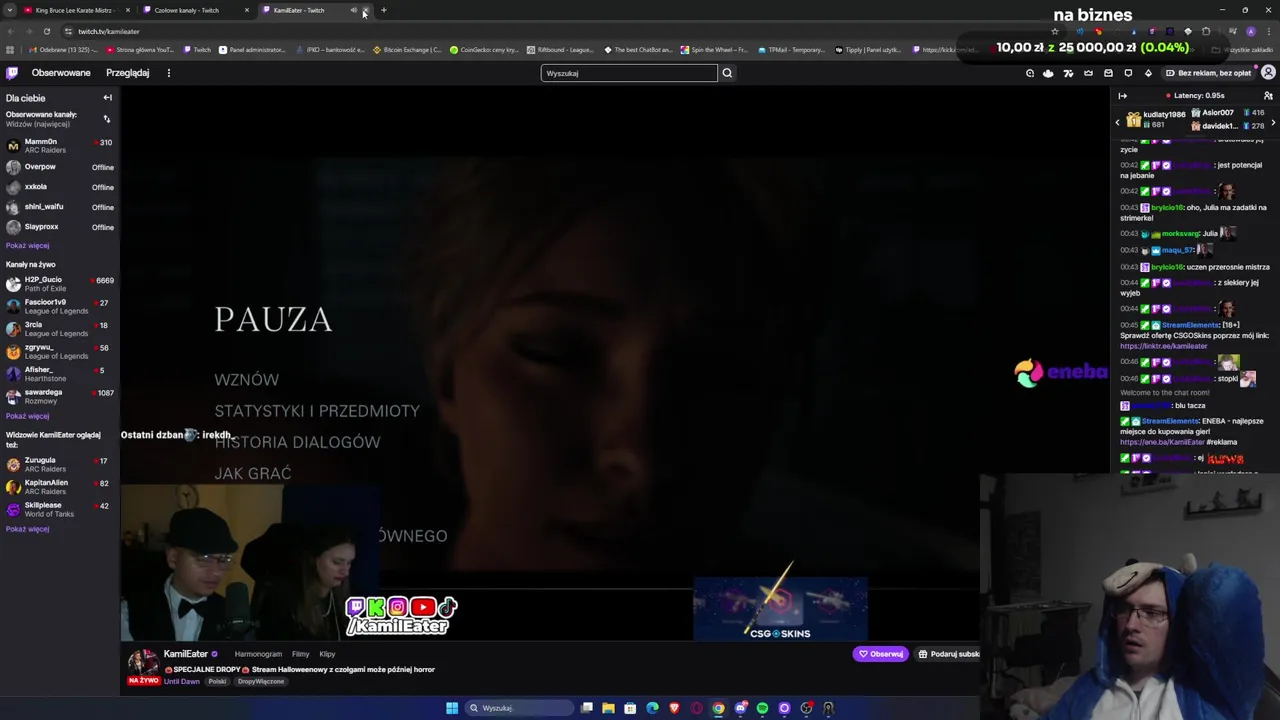The image size is (1280, 720).
Task: Open H2P_Gucio channel in sidebar
Action: [x=60, y=284]
